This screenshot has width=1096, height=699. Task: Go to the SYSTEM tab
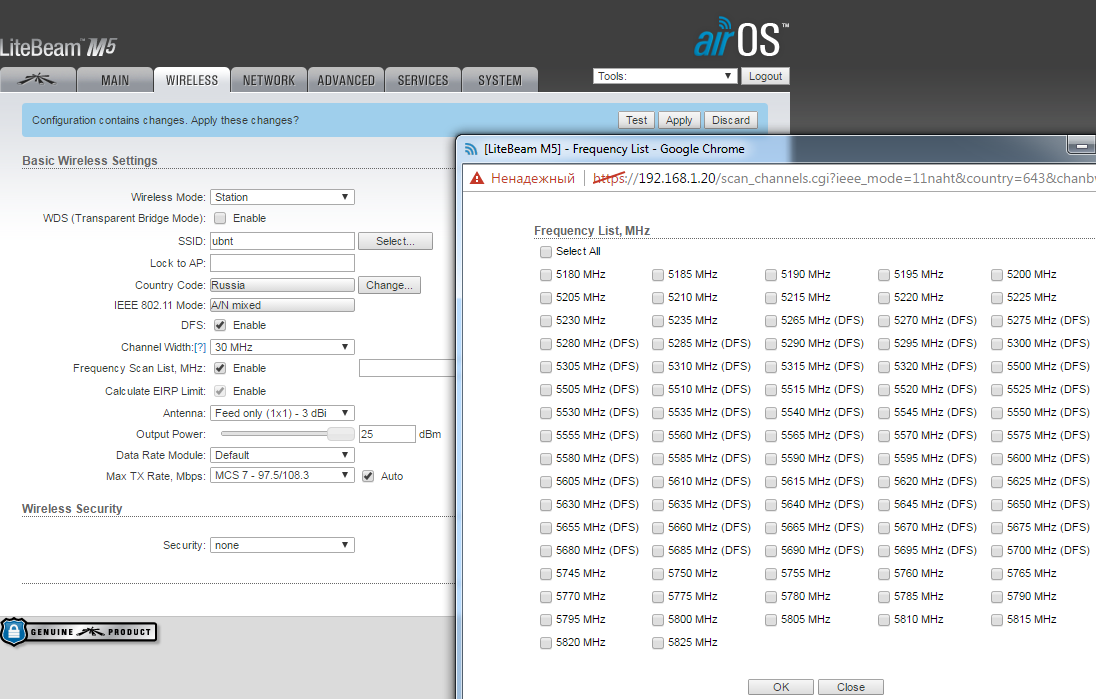[499, 80]
